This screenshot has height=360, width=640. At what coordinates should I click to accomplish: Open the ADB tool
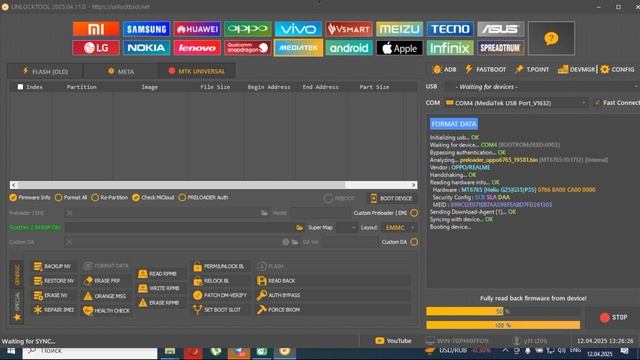444,69
